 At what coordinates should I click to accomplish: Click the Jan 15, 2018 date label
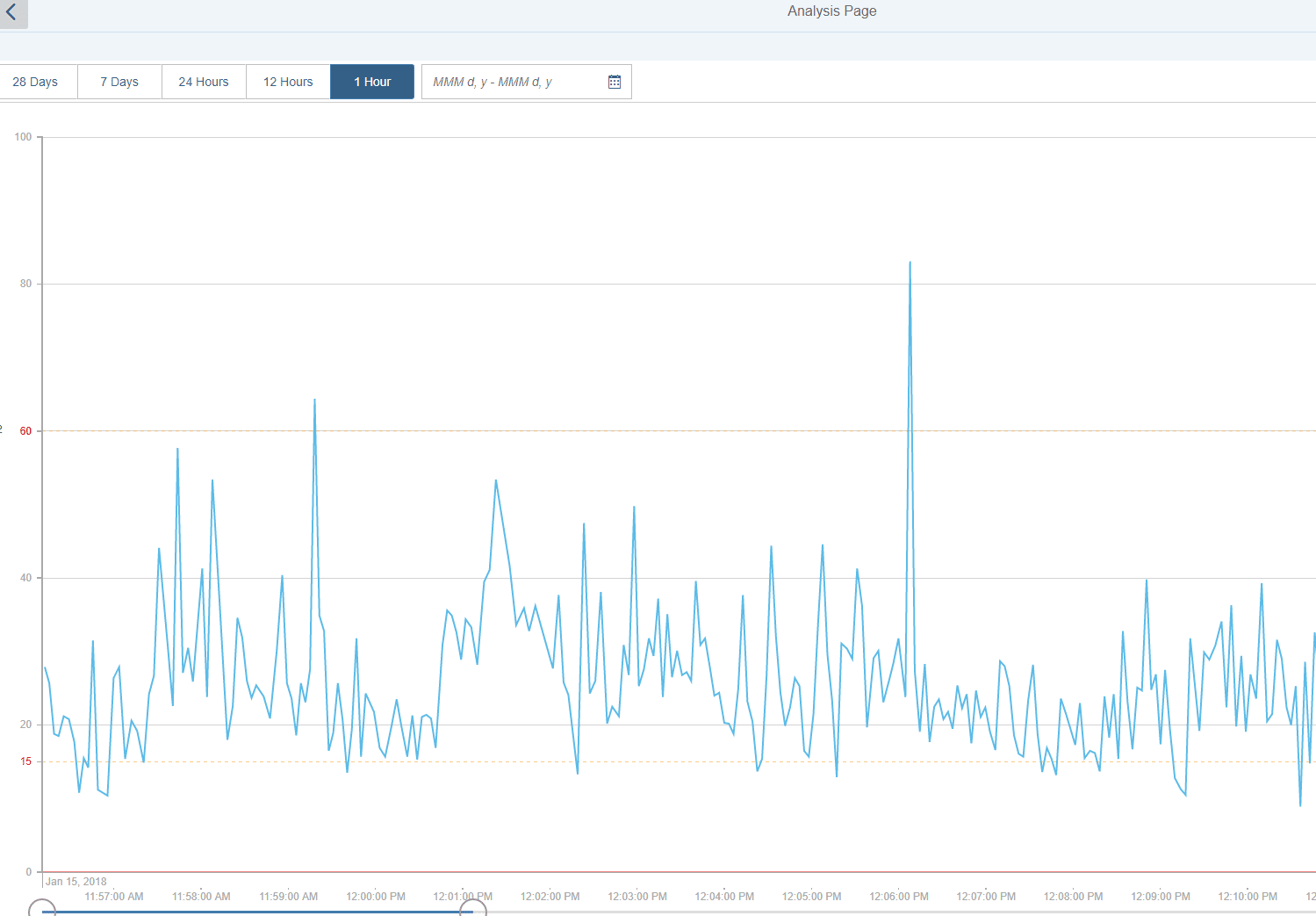pyautogui.click(x=76, y=882)
